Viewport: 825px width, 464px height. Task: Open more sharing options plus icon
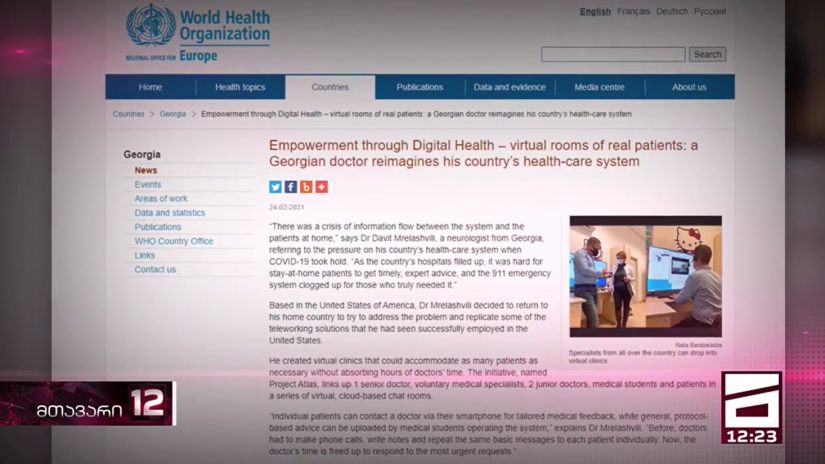pos(321,187)
